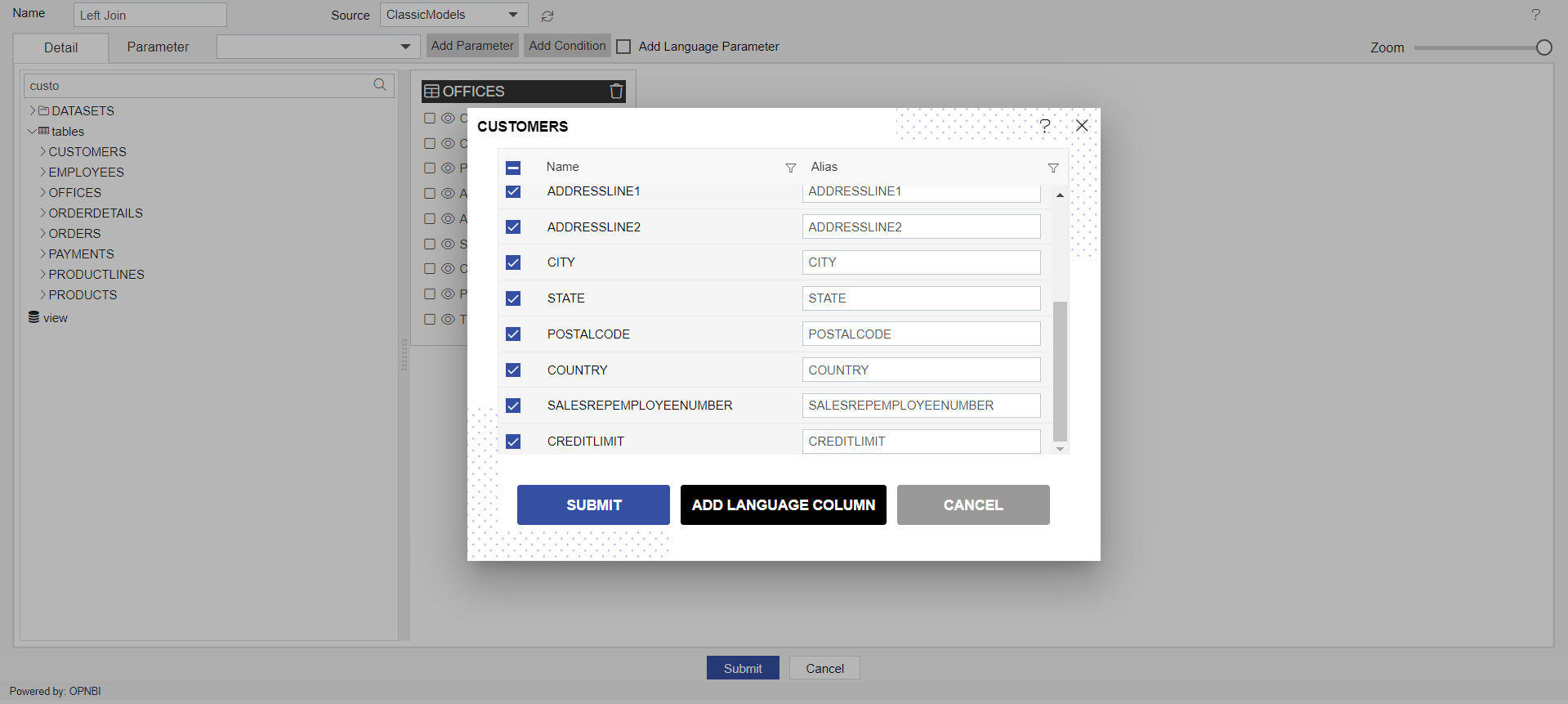Image resolution: width=1568 pixels, height=704 pixels.
Task: Delete the OFFICES table with trash icon
Action: (x=617, y=92)
